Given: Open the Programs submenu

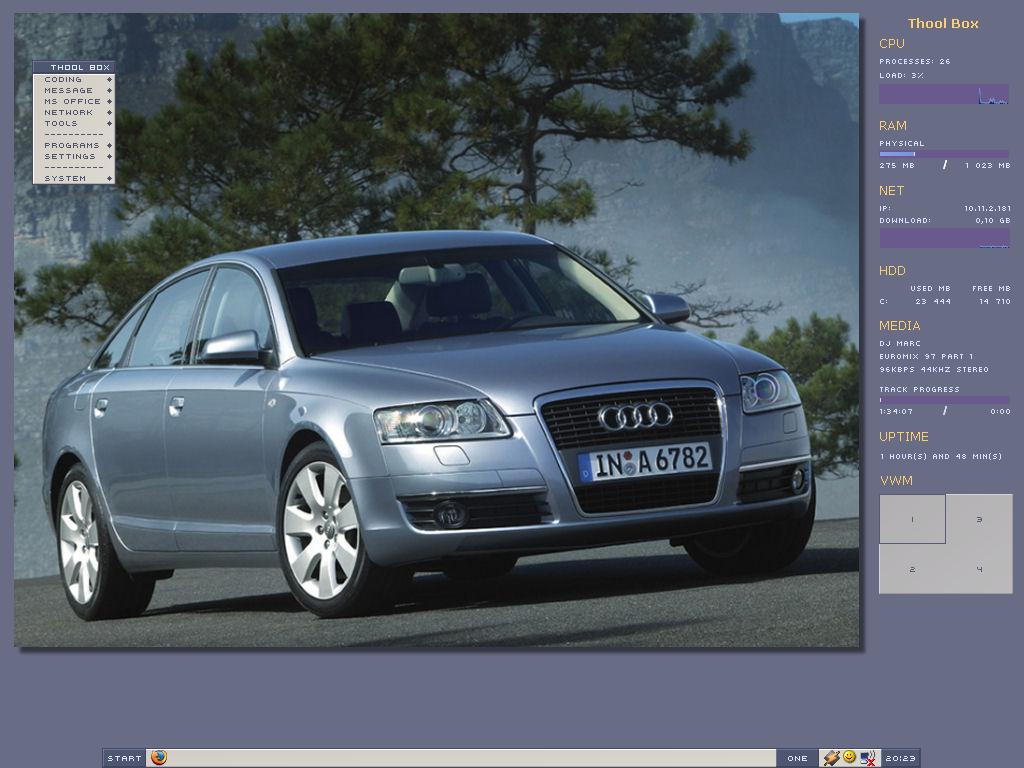Looking at the screenshot, I should (x=74, y=145).
